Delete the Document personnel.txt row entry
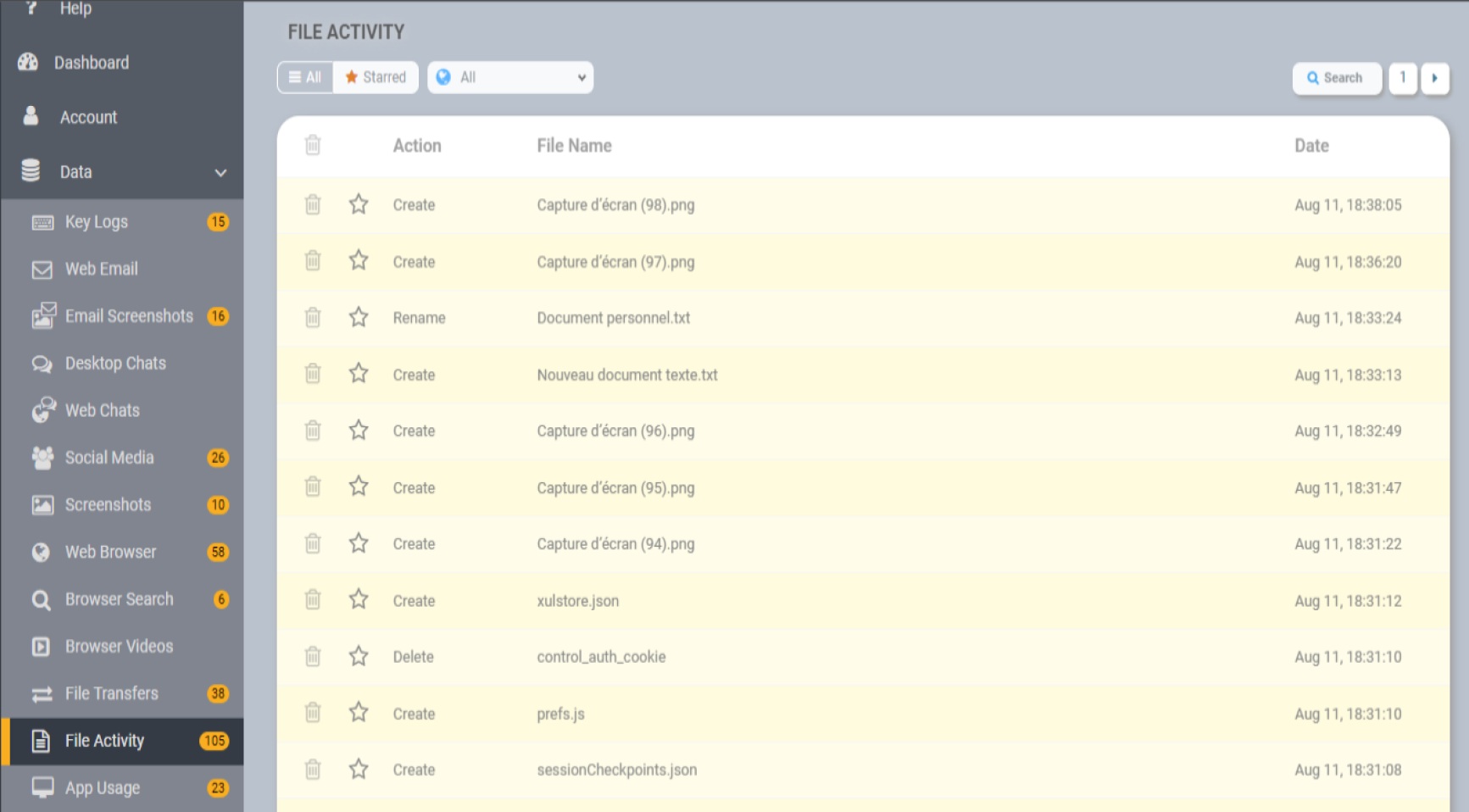This screenshot has width=1469, height=812. [313, 317]
